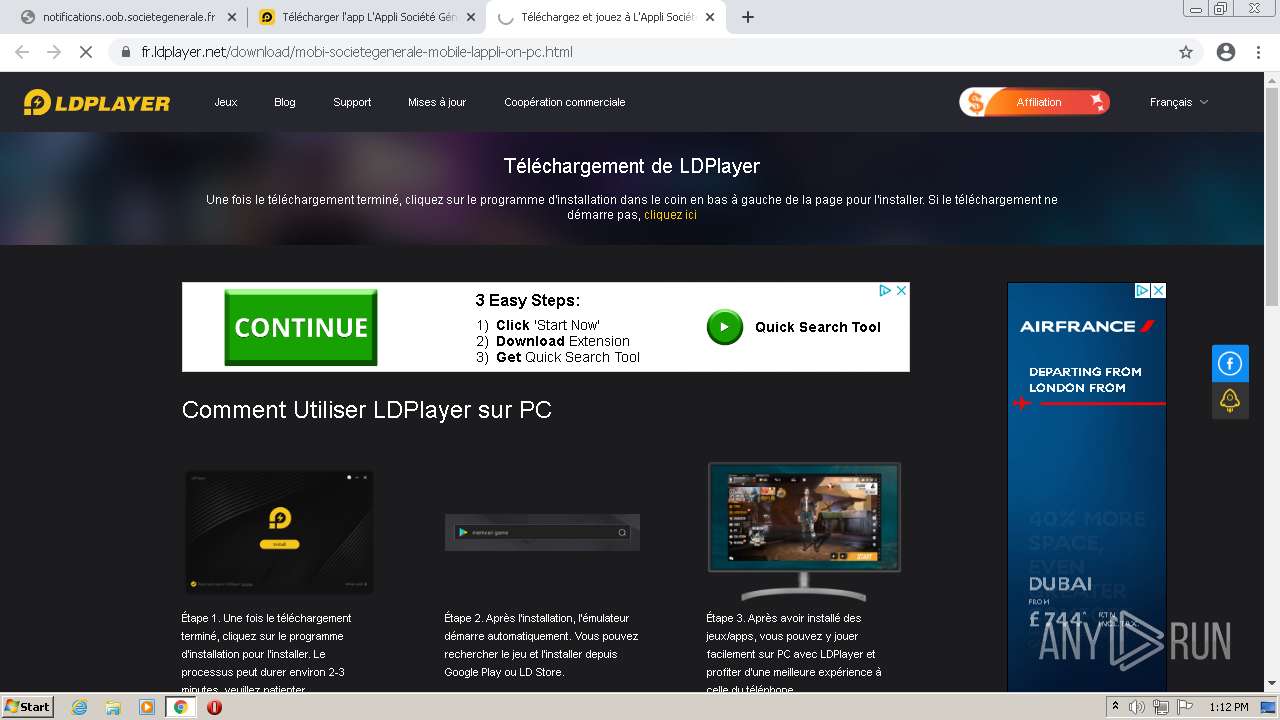Open the Jeux menu

[226, 102]
